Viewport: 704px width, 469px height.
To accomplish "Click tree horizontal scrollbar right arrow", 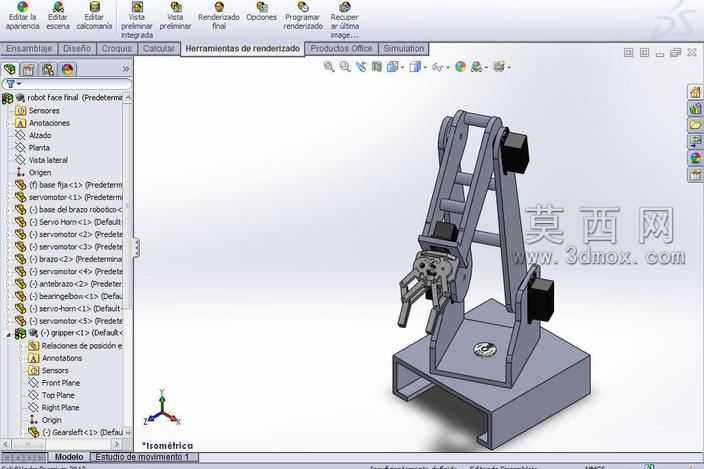I will (x=117, y=444).
